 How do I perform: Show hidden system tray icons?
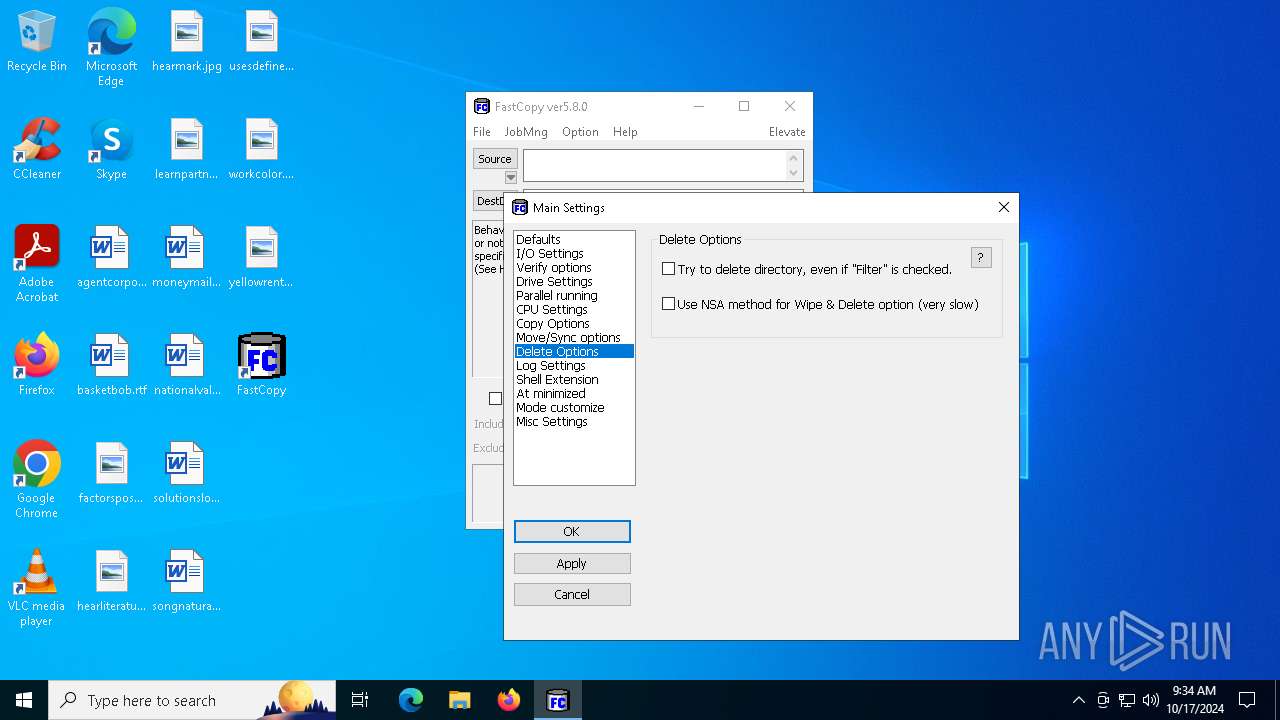(x=1078, y=700)
